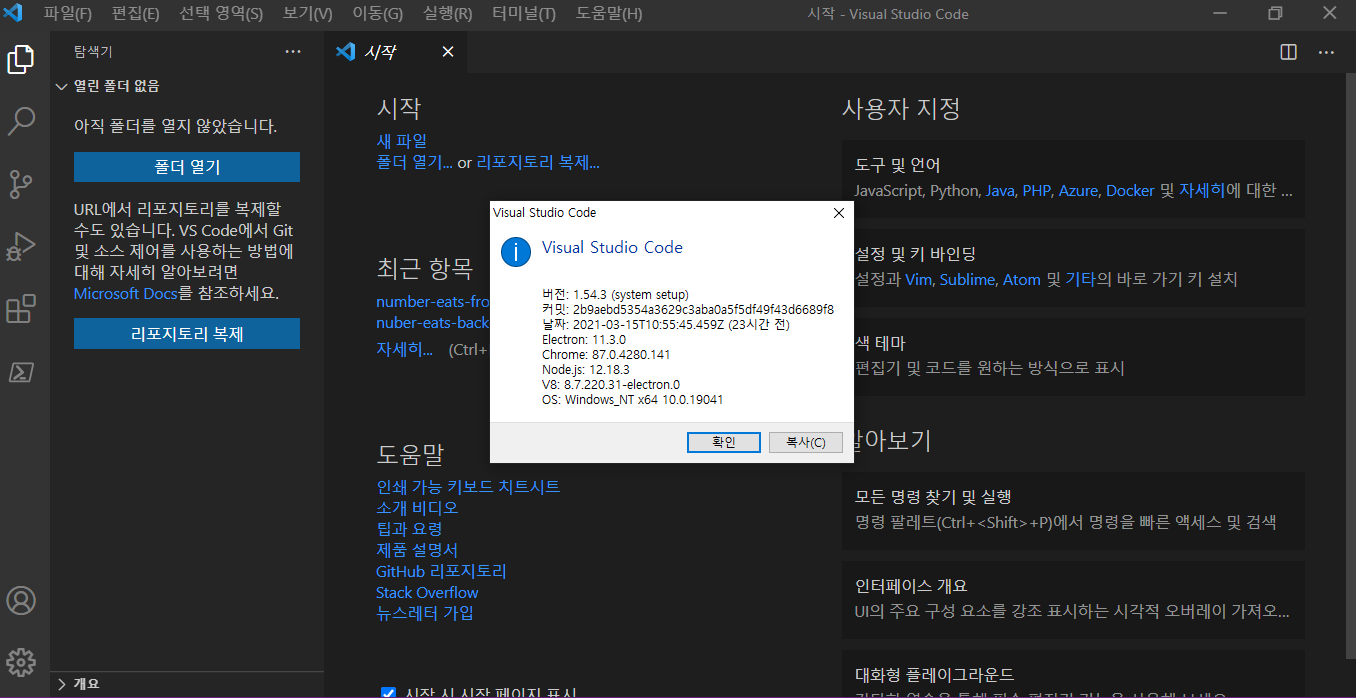Click the info icon in about dialog
The height and width of the screenshot is (698, 1356).
click(x=515, y=251)
